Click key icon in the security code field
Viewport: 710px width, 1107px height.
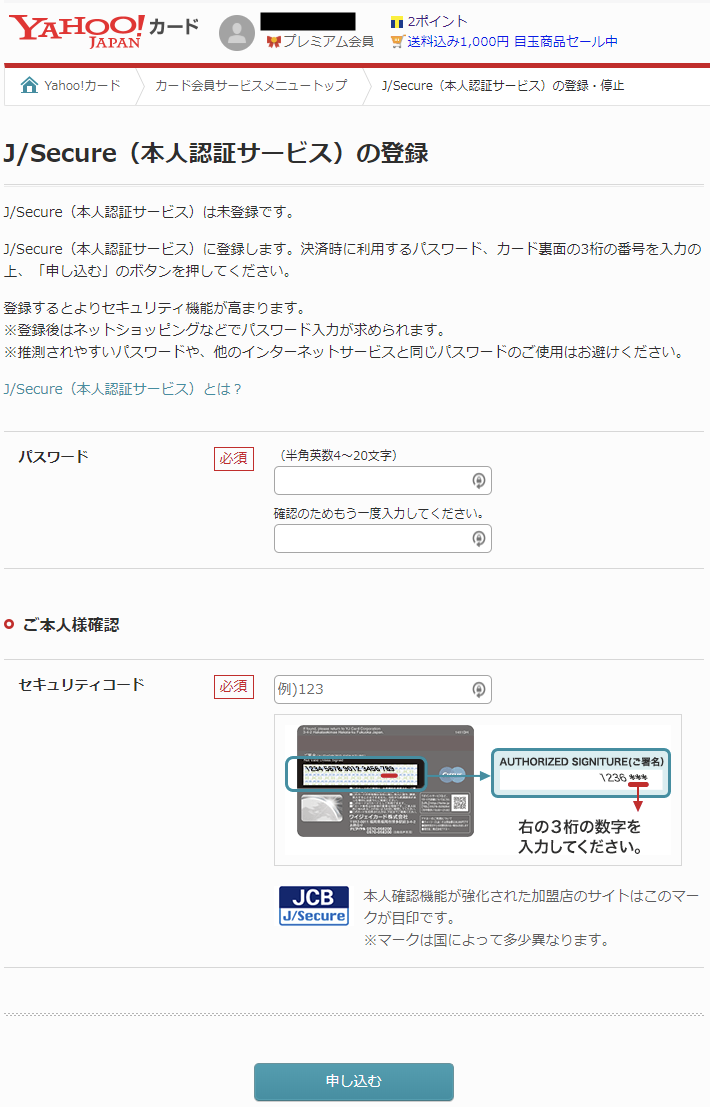tap(479, 689)
